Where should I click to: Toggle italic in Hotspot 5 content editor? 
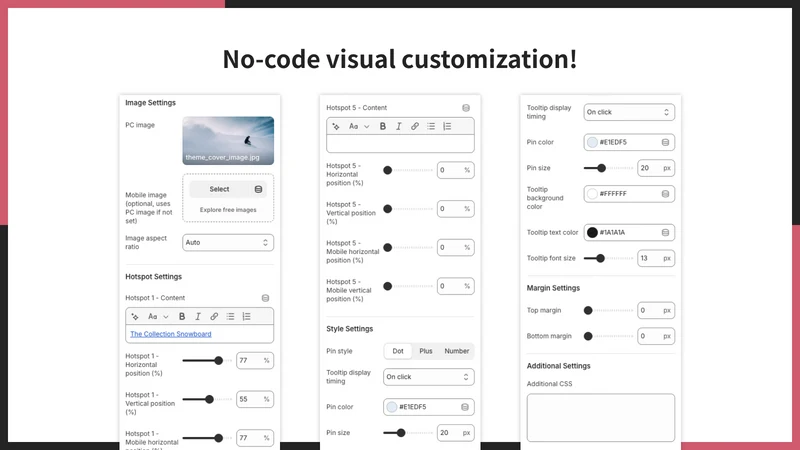coord(398,127)
